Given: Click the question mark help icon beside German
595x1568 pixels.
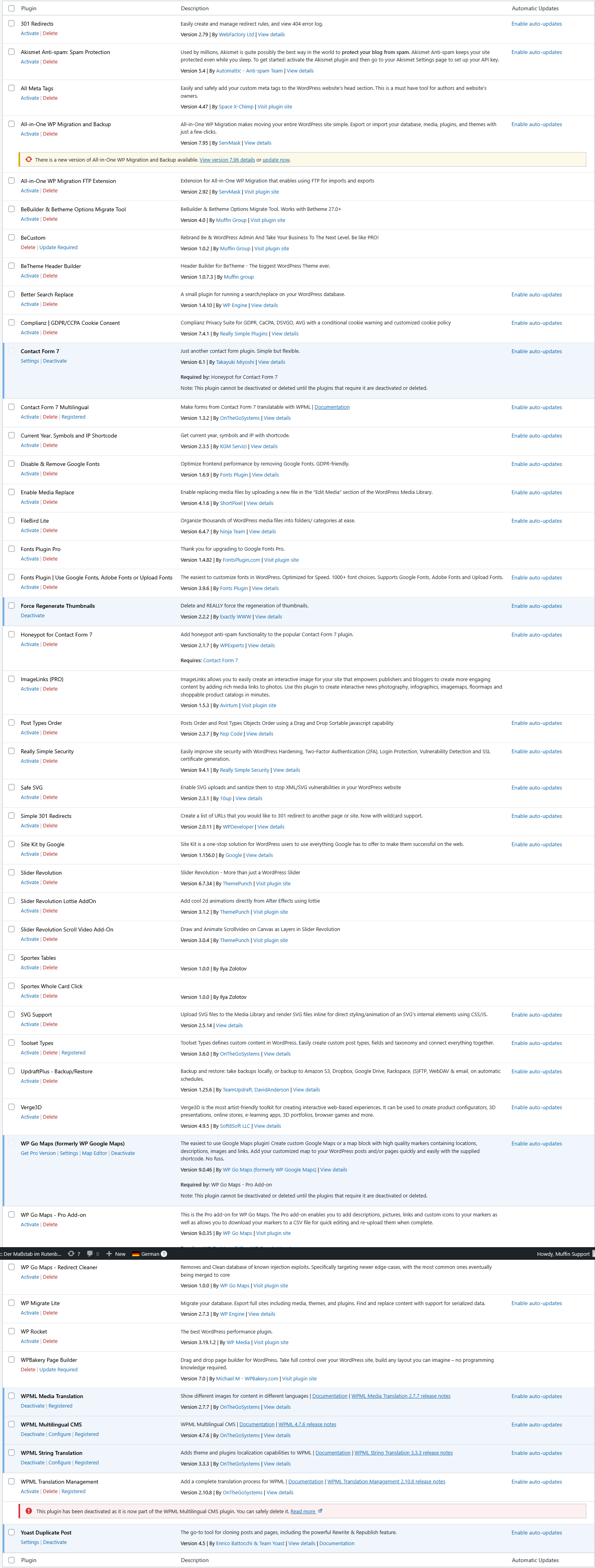Looking at the screenshot, I should [164, 1253].
